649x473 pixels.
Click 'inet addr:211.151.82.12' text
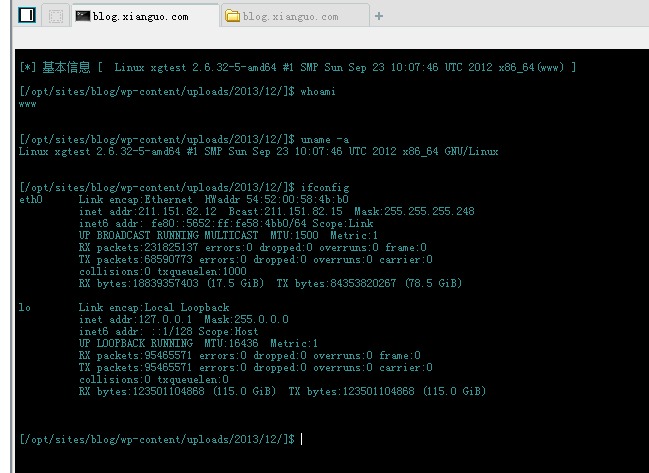pyautogui.click(x=148, y=211)
